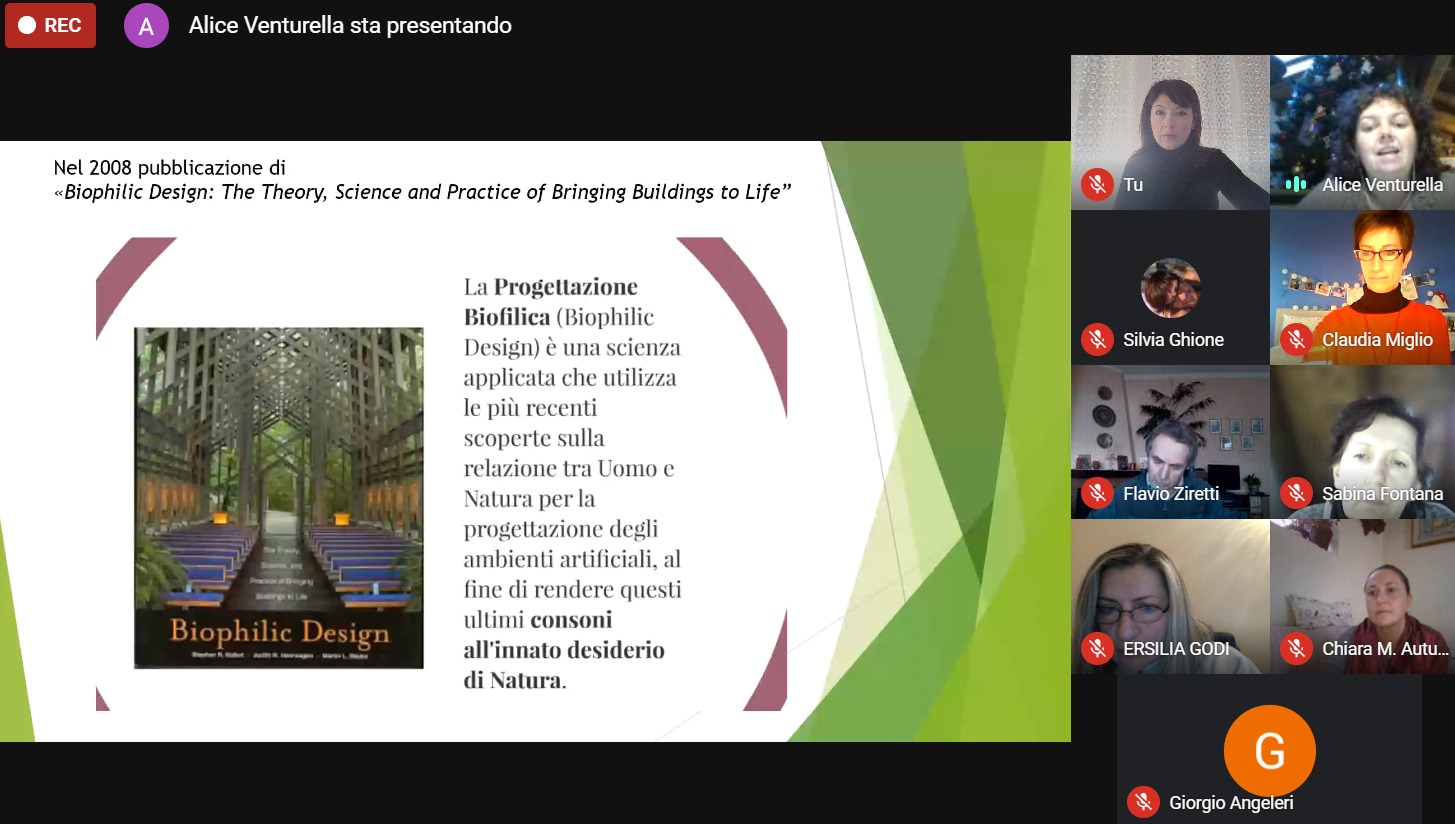Click the green audio-level indicator beside Alice Venturella
1455x824 pixels.
point(1296,185)
